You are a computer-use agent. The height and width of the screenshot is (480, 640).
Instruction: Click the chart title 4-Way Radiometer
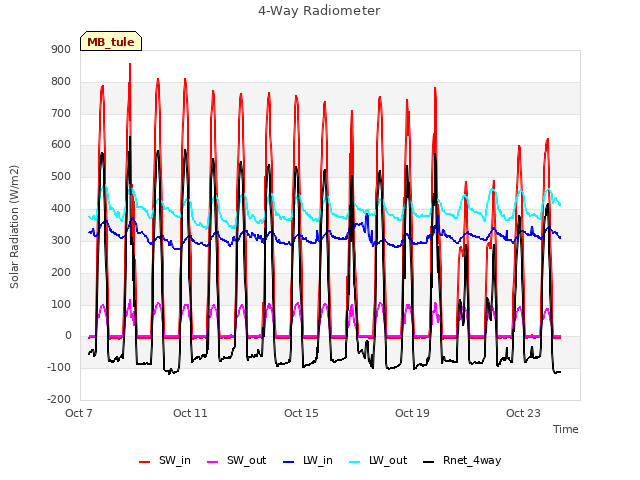[x=319, y=11]
